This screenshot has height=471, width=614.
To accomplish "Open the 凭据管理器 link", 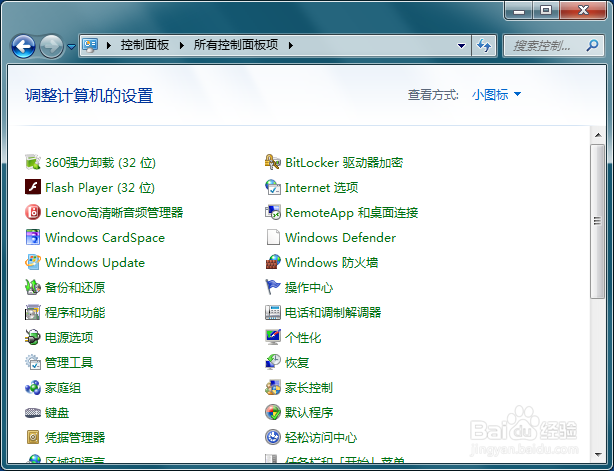I will tap(75, 437).
